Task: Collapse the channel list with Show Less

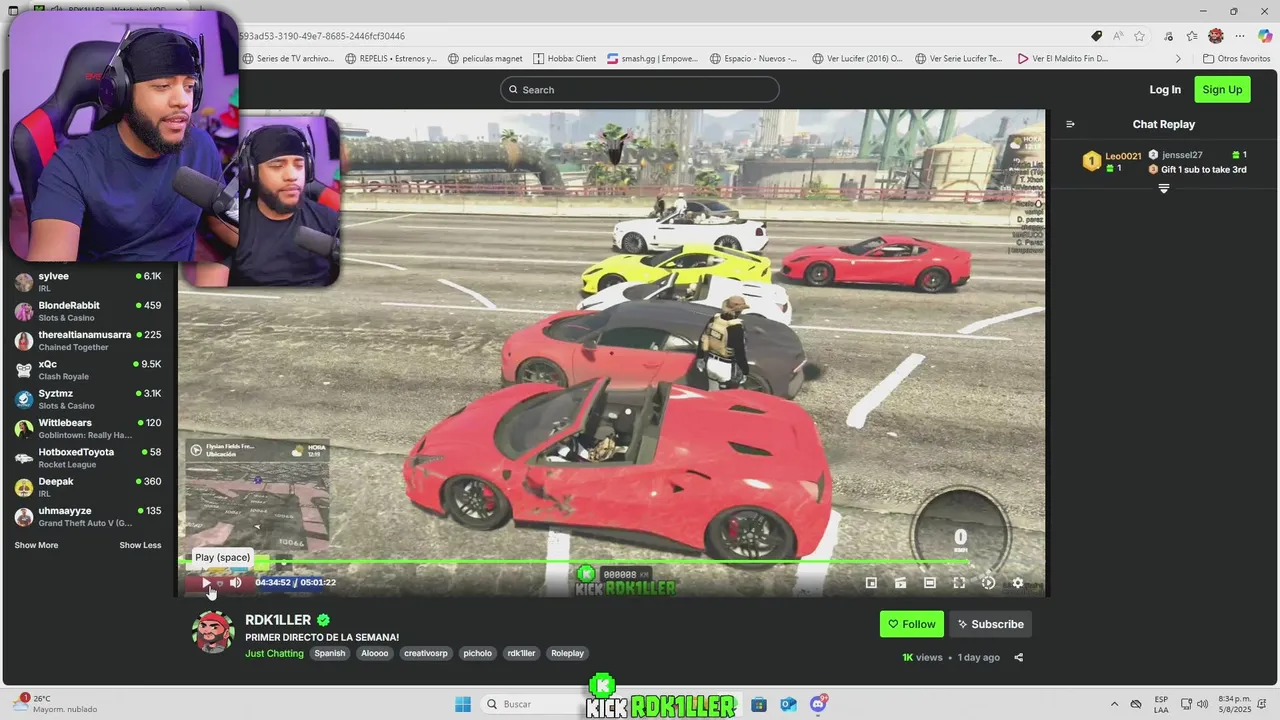Action: (x=140, y=545)
